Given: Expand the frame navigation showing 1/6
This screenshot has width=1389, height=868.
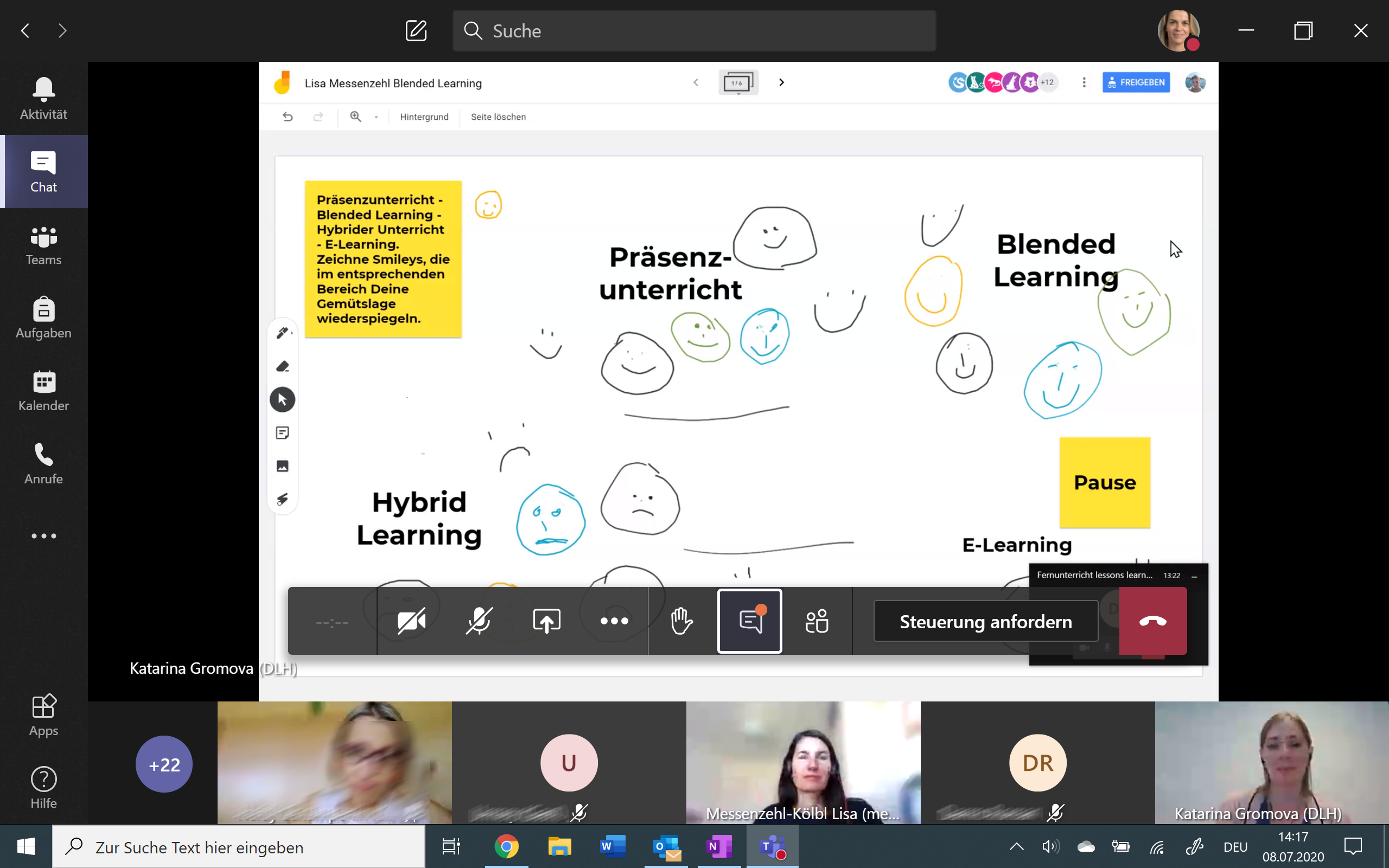Looking at the screenshot, I should coord(738,82).
